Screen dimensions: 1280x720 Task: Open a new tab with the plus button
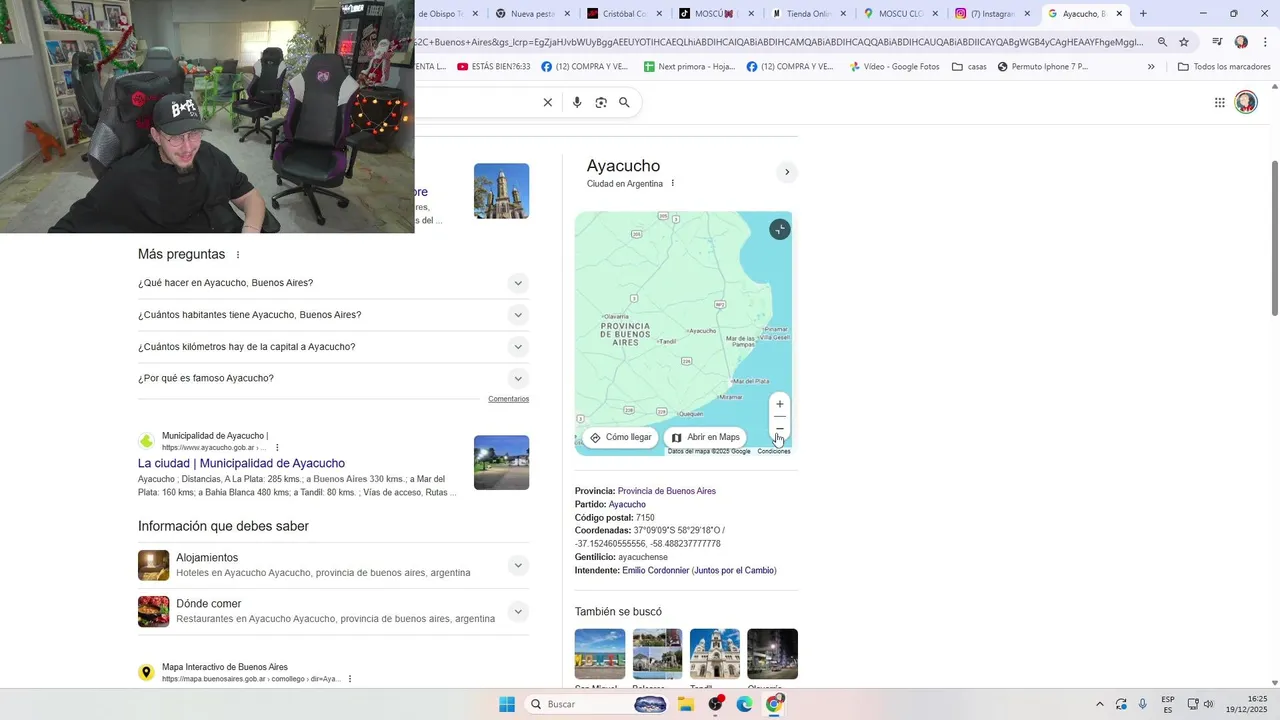coord(1143,13)
